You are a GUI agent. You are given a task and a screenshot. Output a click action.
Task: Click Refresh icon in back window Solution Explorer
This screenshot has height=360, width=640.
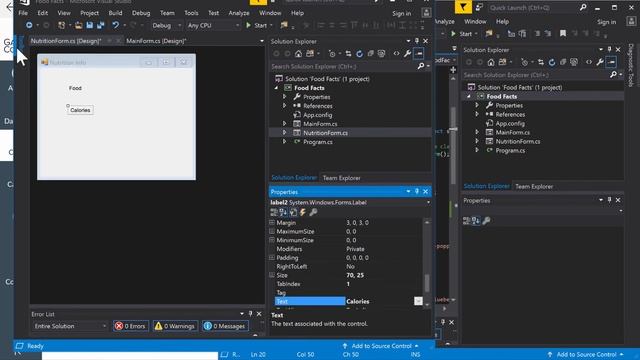[x=552, y=62]
